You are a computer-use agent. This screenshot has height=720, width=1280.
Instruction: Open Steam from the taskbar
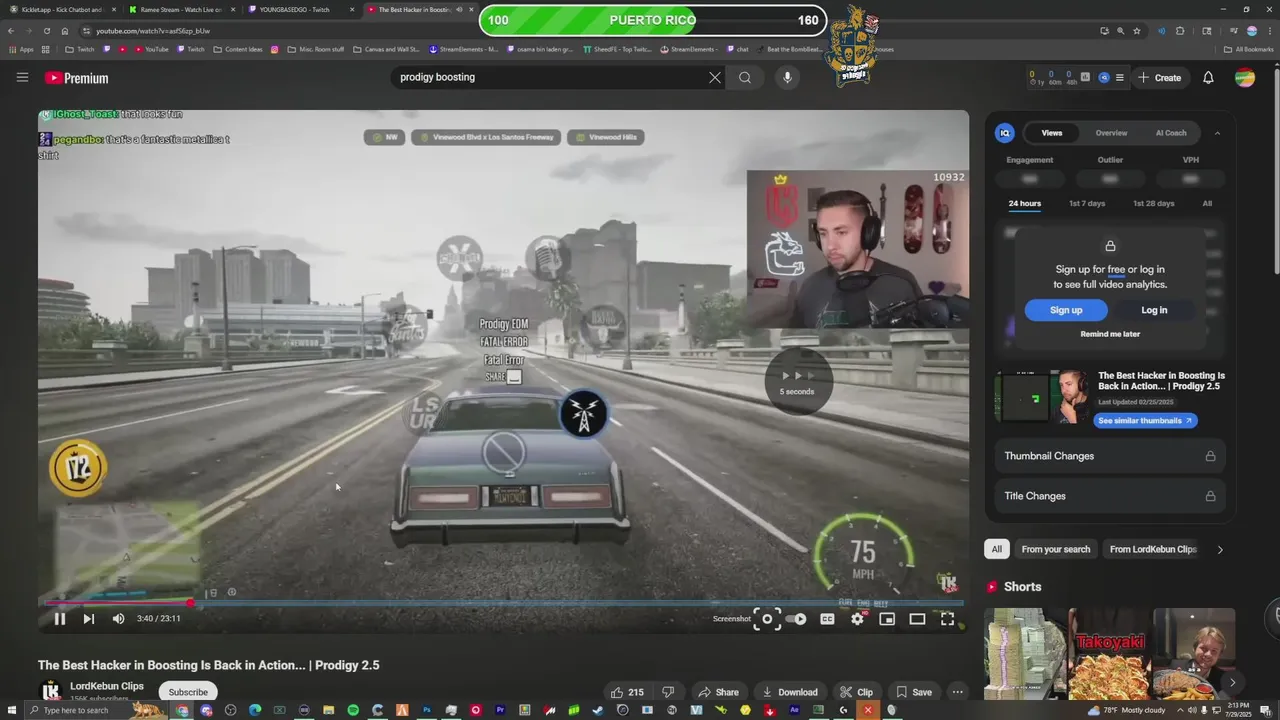[x=598, y=710]
